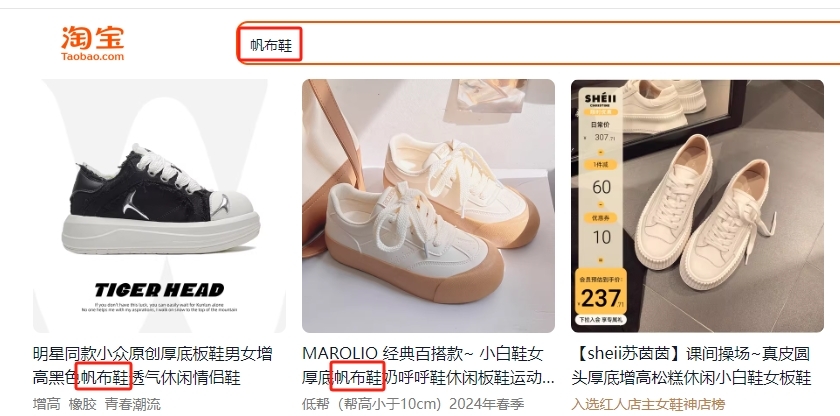Click the SHÉII brand label on banner

click(600, 101)
